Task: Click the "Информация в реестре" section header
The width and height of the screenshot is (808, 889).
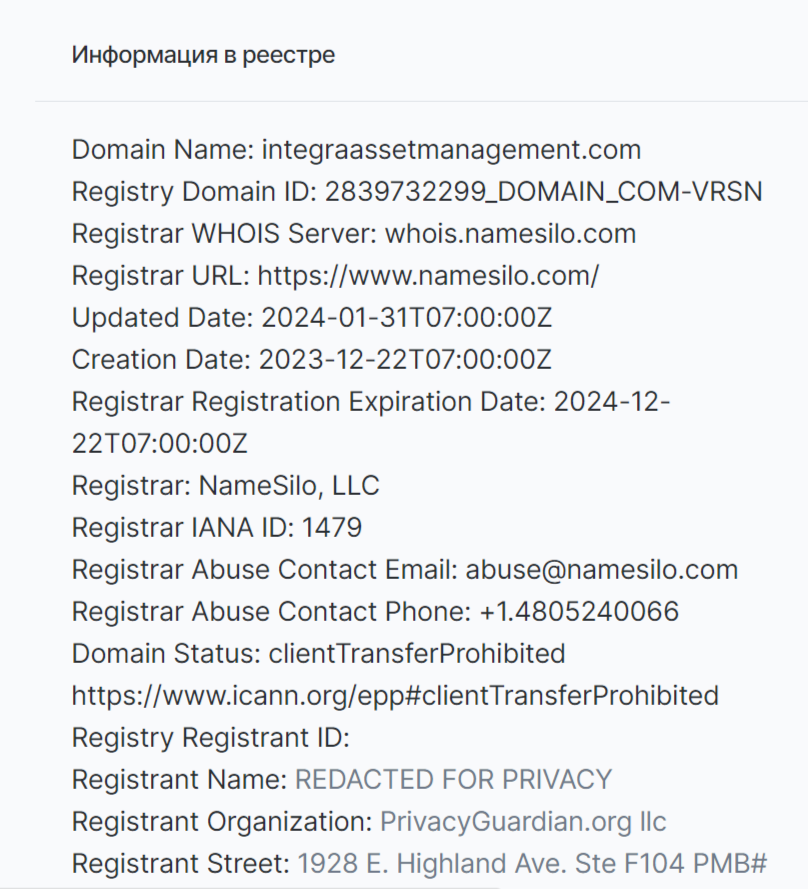Action: coord(203,55)
